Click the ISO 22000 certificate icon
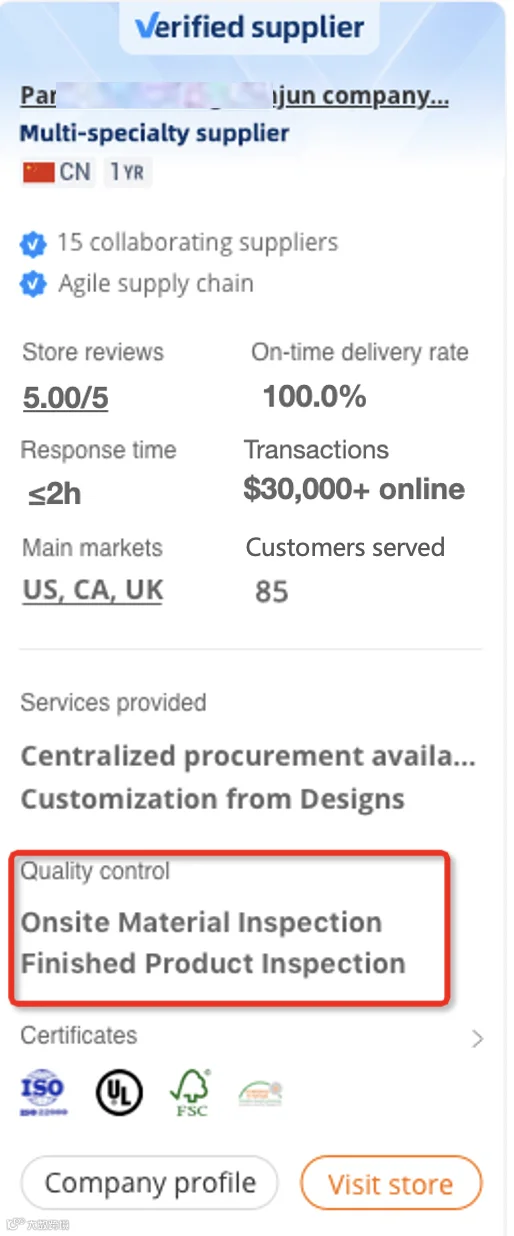This screenshot has height=1236, width=514. pyautogui.click(x=42, y=1093)
